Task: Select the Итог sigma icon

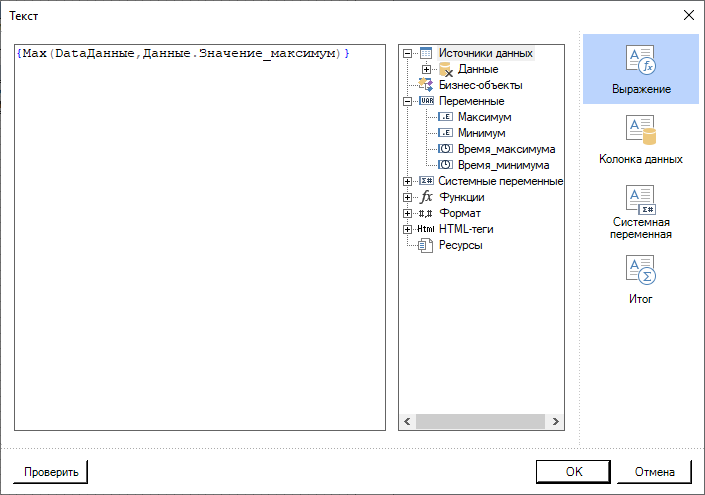Action: pyautogui.click(x=641, y=270)
